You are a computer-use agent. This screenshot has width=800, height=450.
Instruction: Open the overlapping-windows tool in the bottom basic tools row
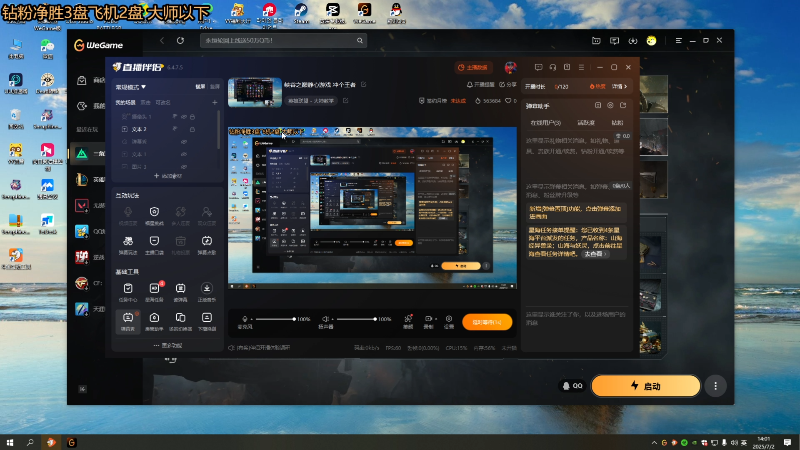point(180,321)
